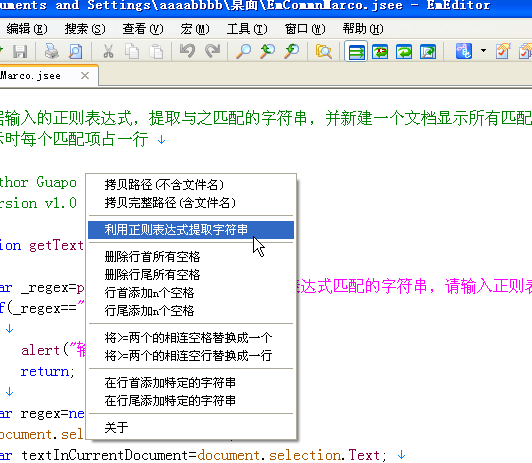Click the Save floppy disk icon
The image size is (532, 463).
pos(20,52)
